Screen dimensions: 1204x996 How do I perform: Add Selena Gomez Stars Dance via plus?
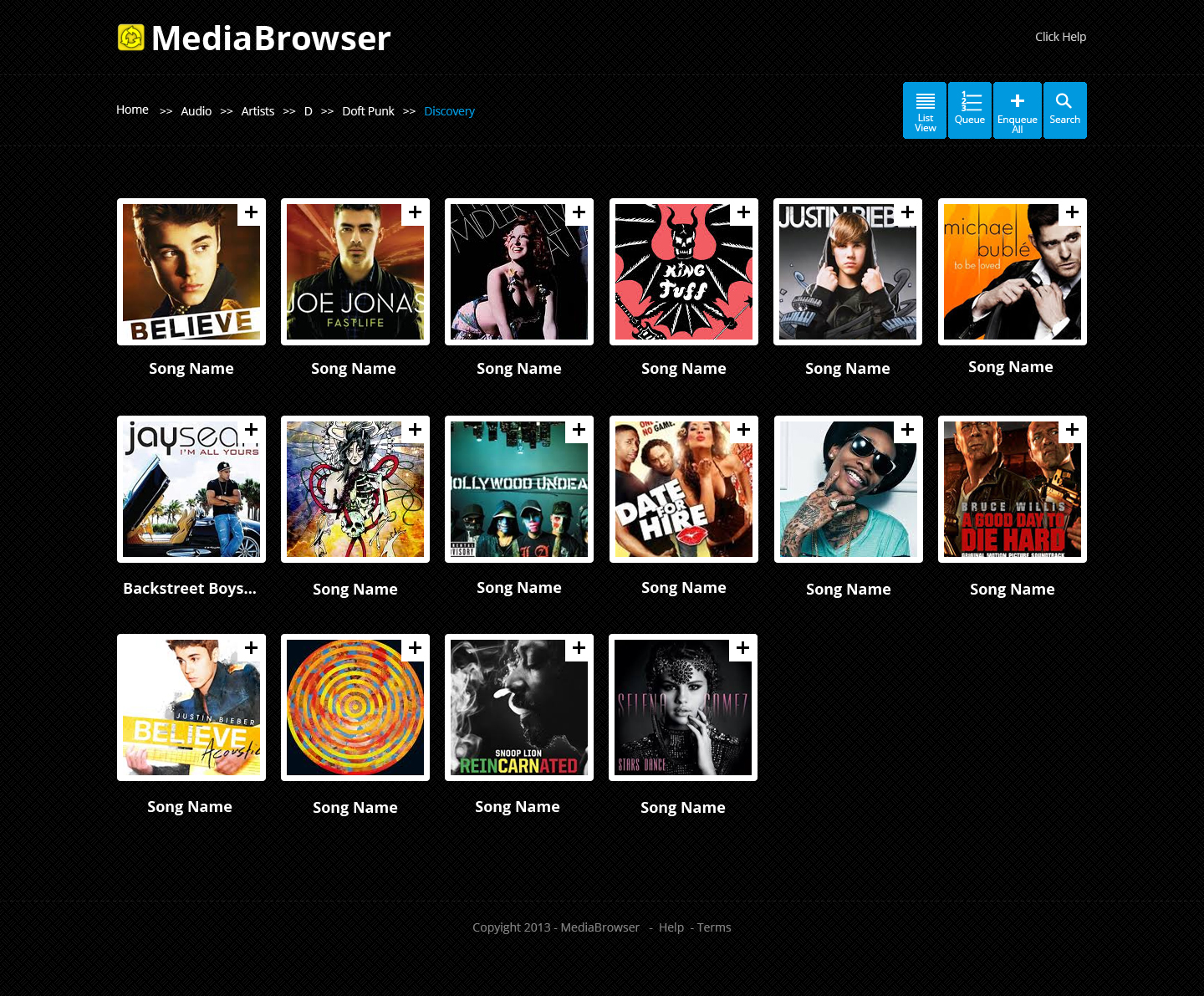(x=742, y=648)
